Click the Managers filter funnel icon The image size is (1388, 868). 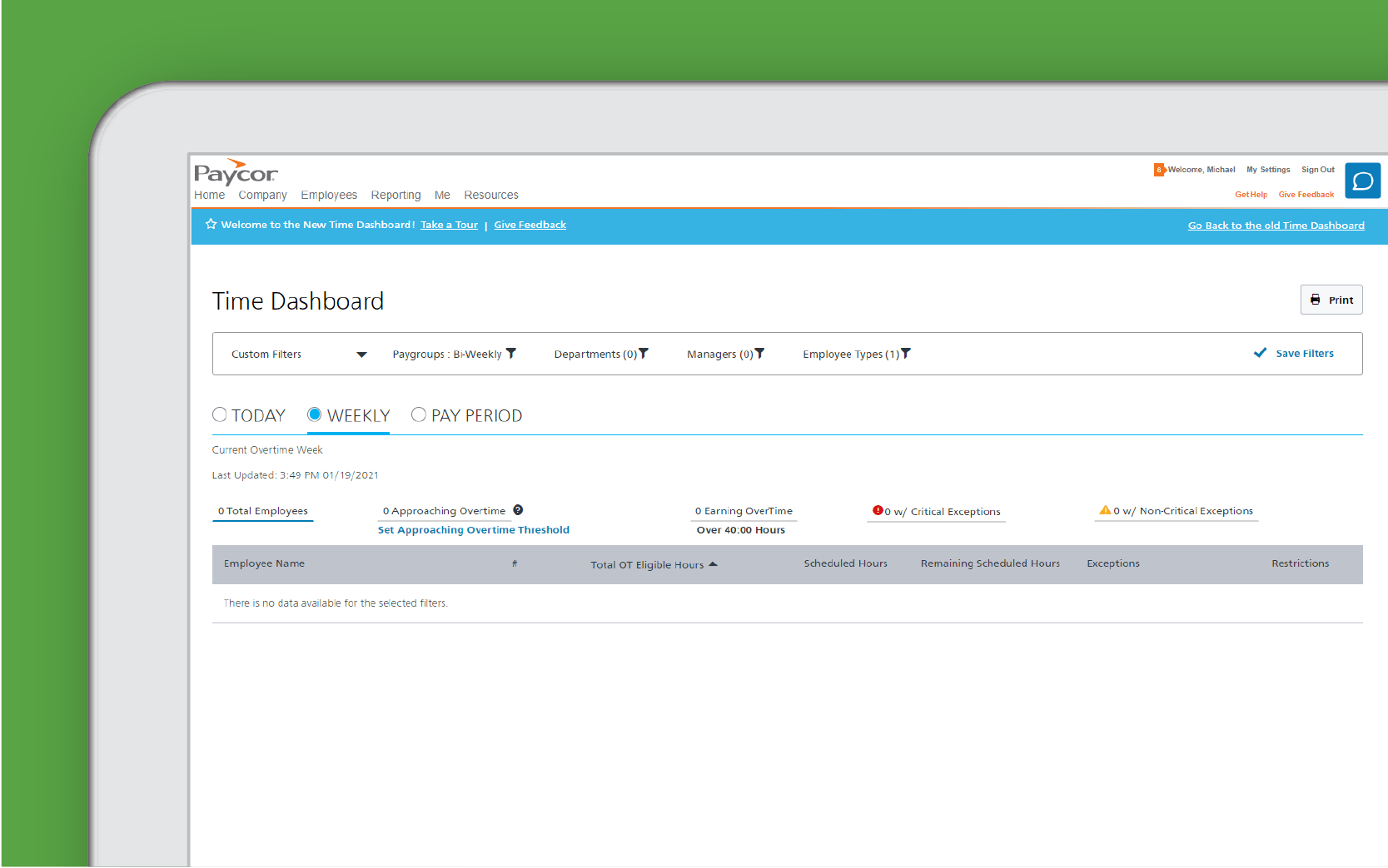(759, 354)
